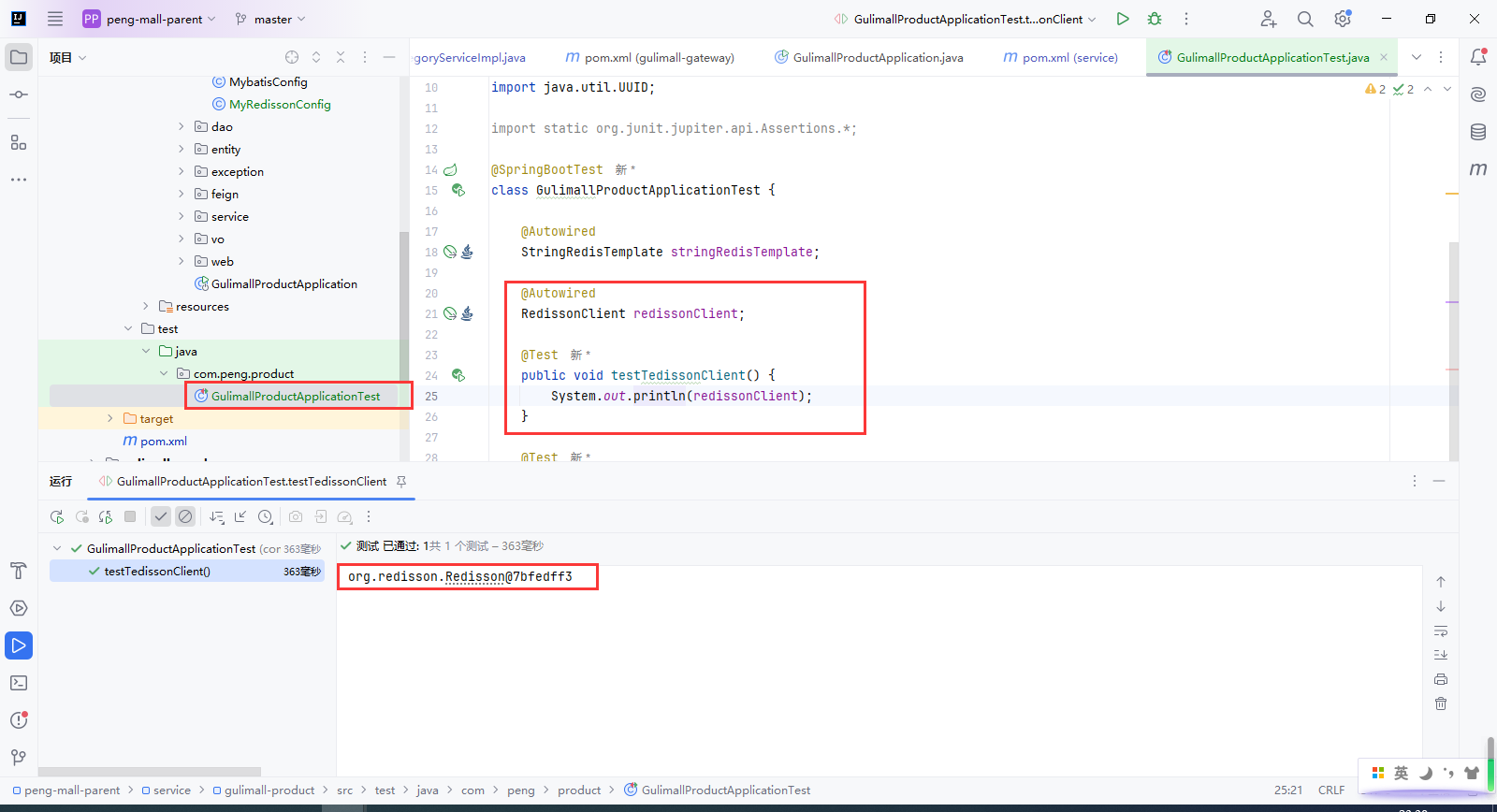This screenshot has width=1497, height=812.
Task: Open the run configuration dropdown
Action: pyautogui.click(x=966, y=19)
